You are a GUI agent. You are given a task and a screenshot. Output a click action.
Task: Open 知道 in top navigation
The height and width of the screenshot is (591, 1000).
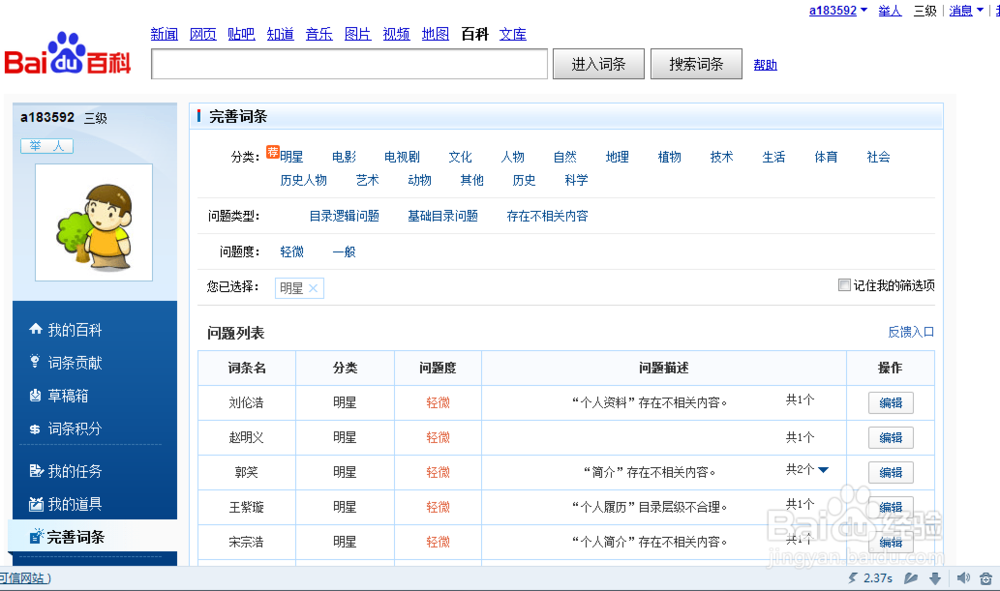280,34
